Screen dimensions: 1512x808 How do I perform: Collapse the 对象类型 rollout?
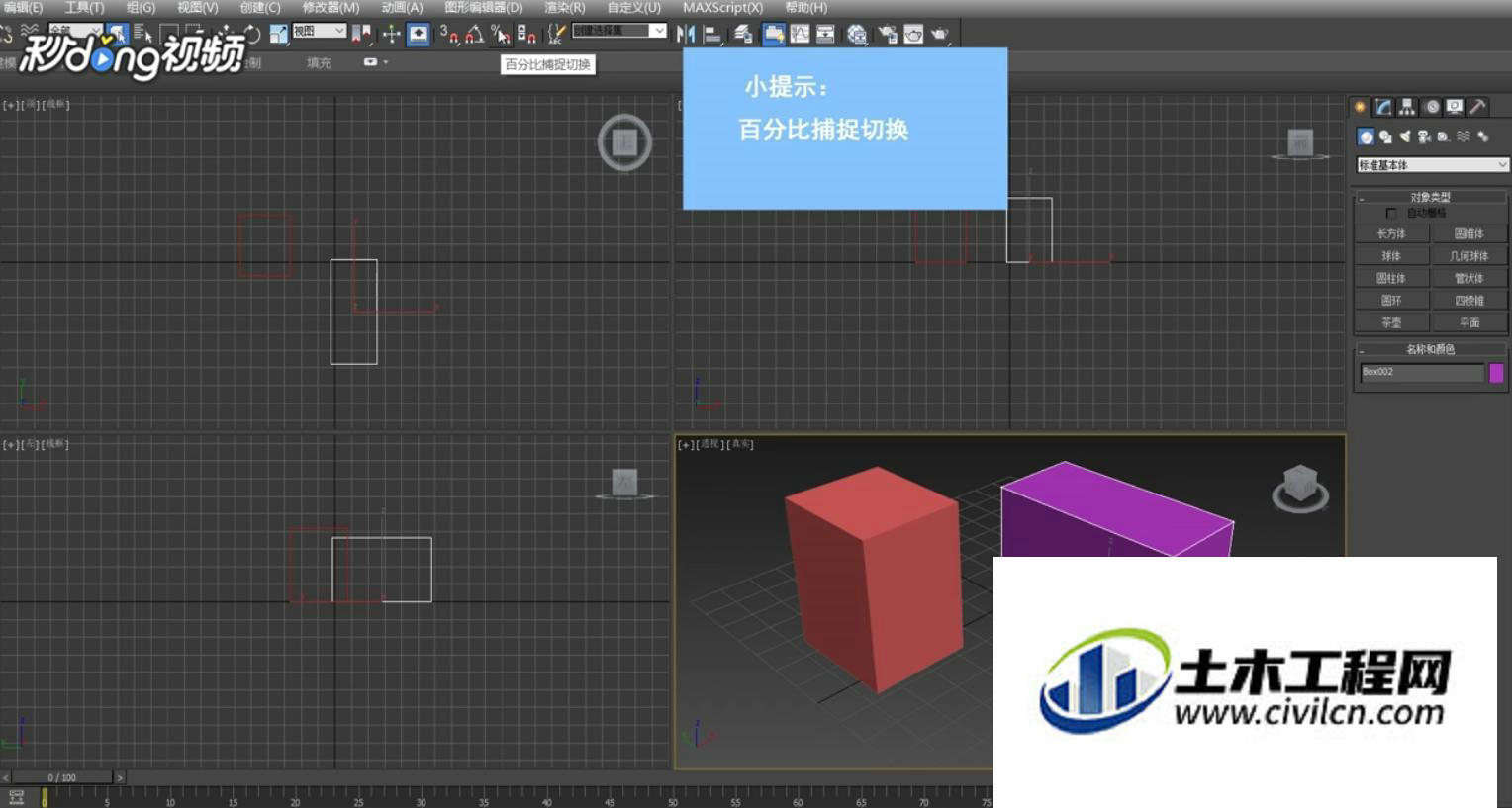coord(1431,197)
